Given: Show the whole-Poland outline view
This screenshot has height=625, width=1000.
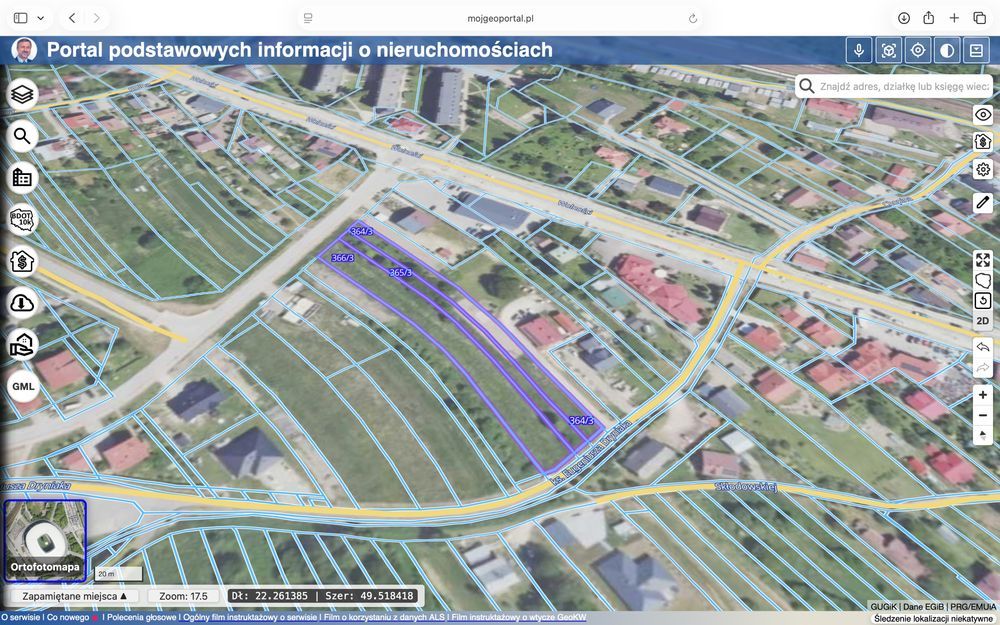Looking at the screenshot, I should pos(983,280).
